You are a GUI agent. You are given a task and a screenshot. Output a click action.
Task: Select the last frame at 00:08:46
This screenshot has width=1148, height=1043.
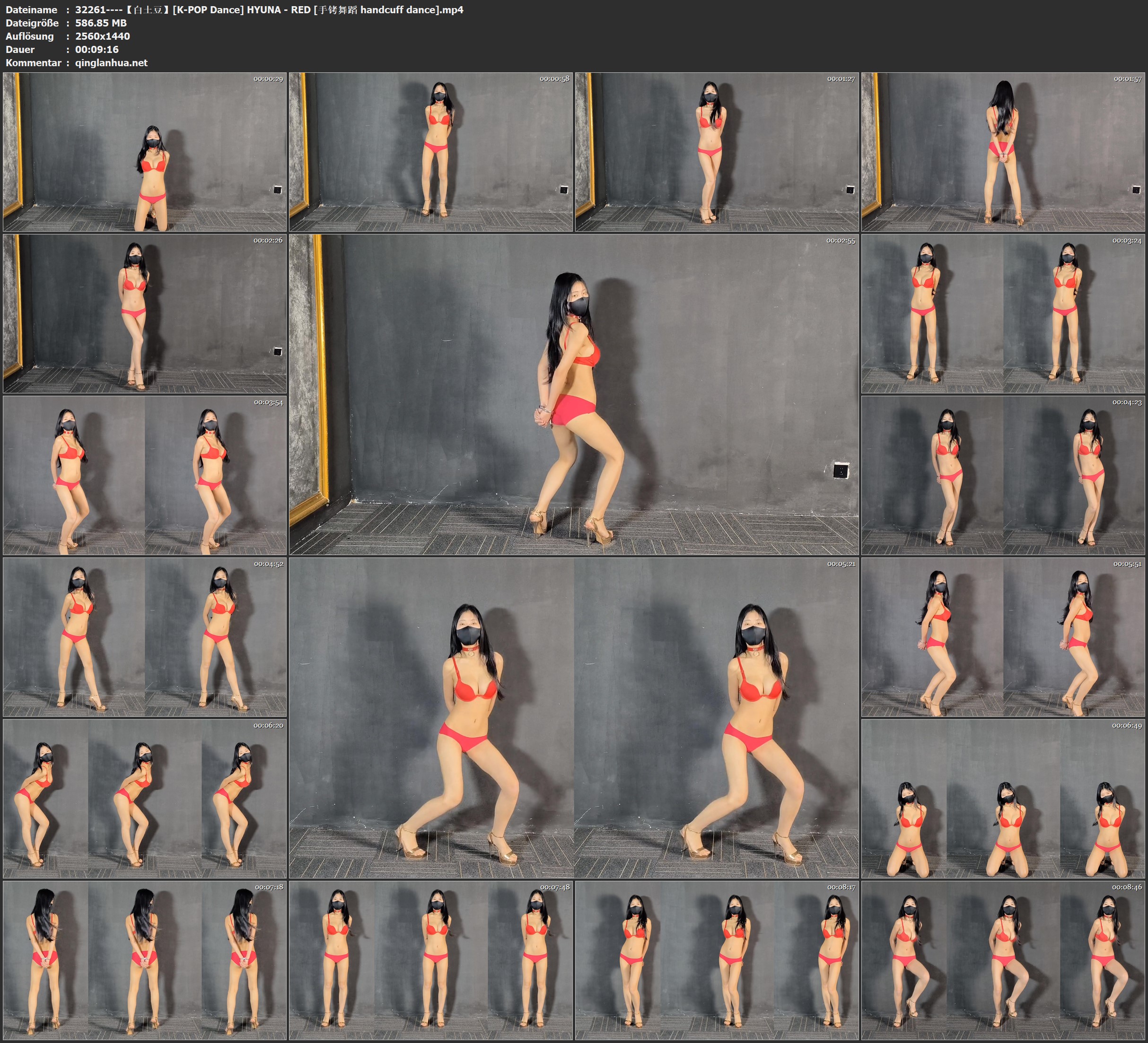point(1003,960)
